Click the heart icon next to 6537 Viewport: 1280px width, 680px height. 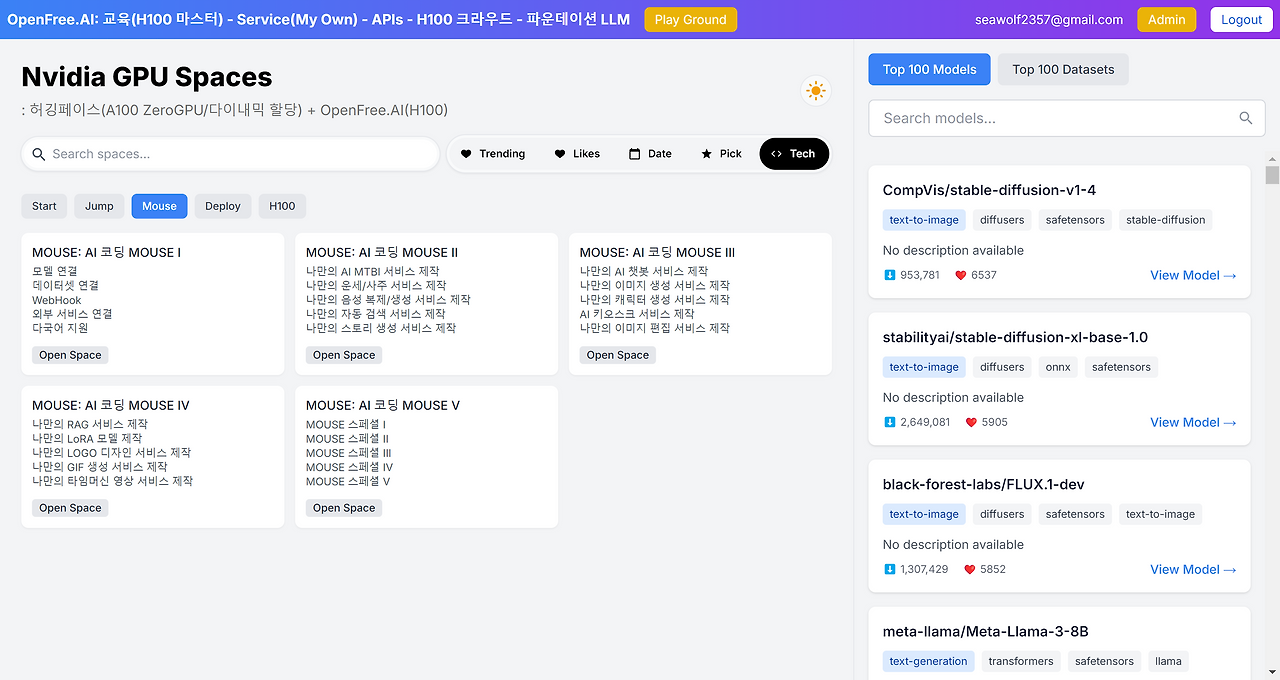960,275
